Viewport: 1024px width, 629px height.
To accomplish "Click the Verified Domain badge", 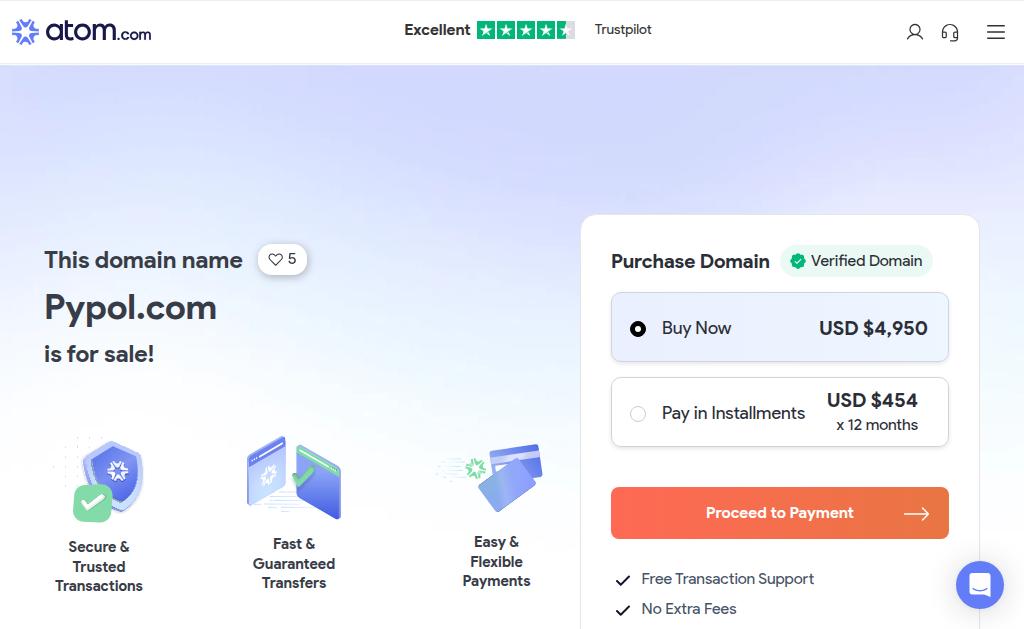I will click(856, 261).
